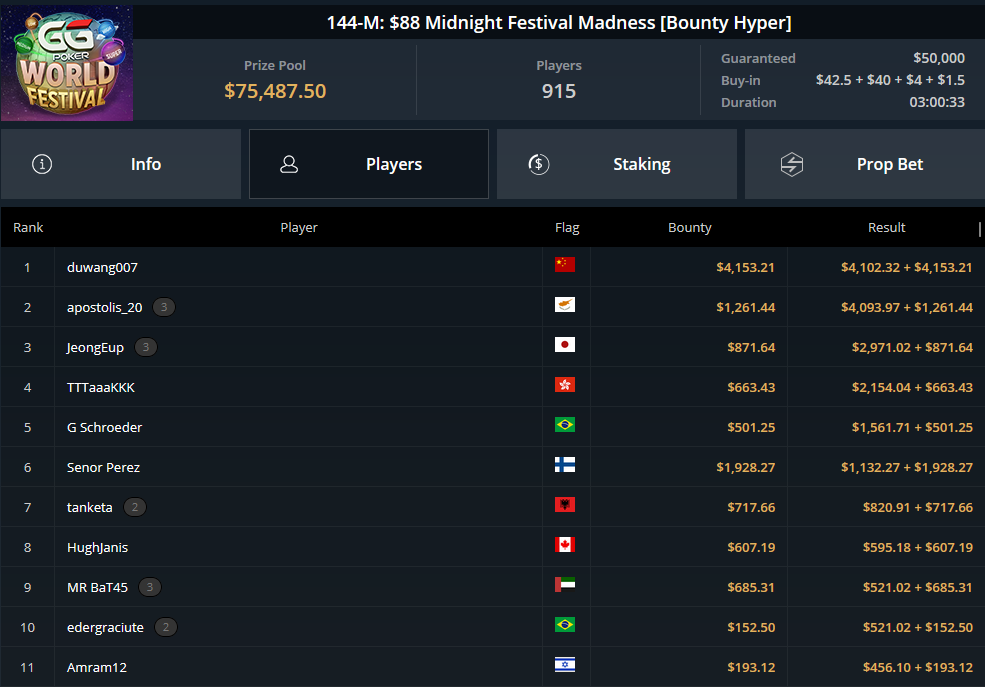Sort by the Rank column header

coord(28,228)
